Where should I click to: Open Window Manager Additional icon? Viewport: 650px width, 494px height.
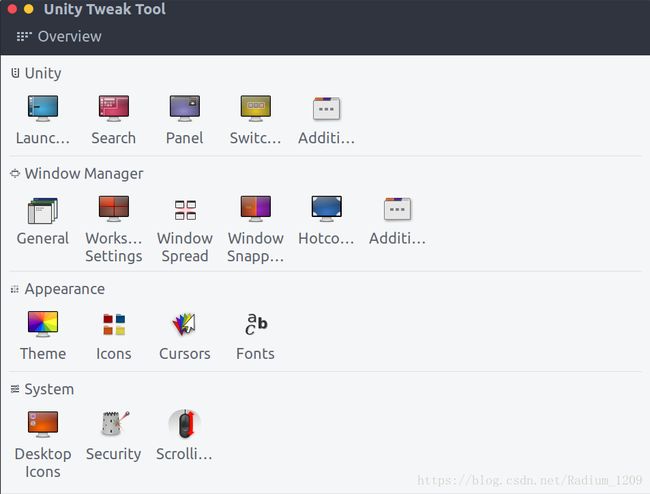pyautogui.click(x=397, y=209)
